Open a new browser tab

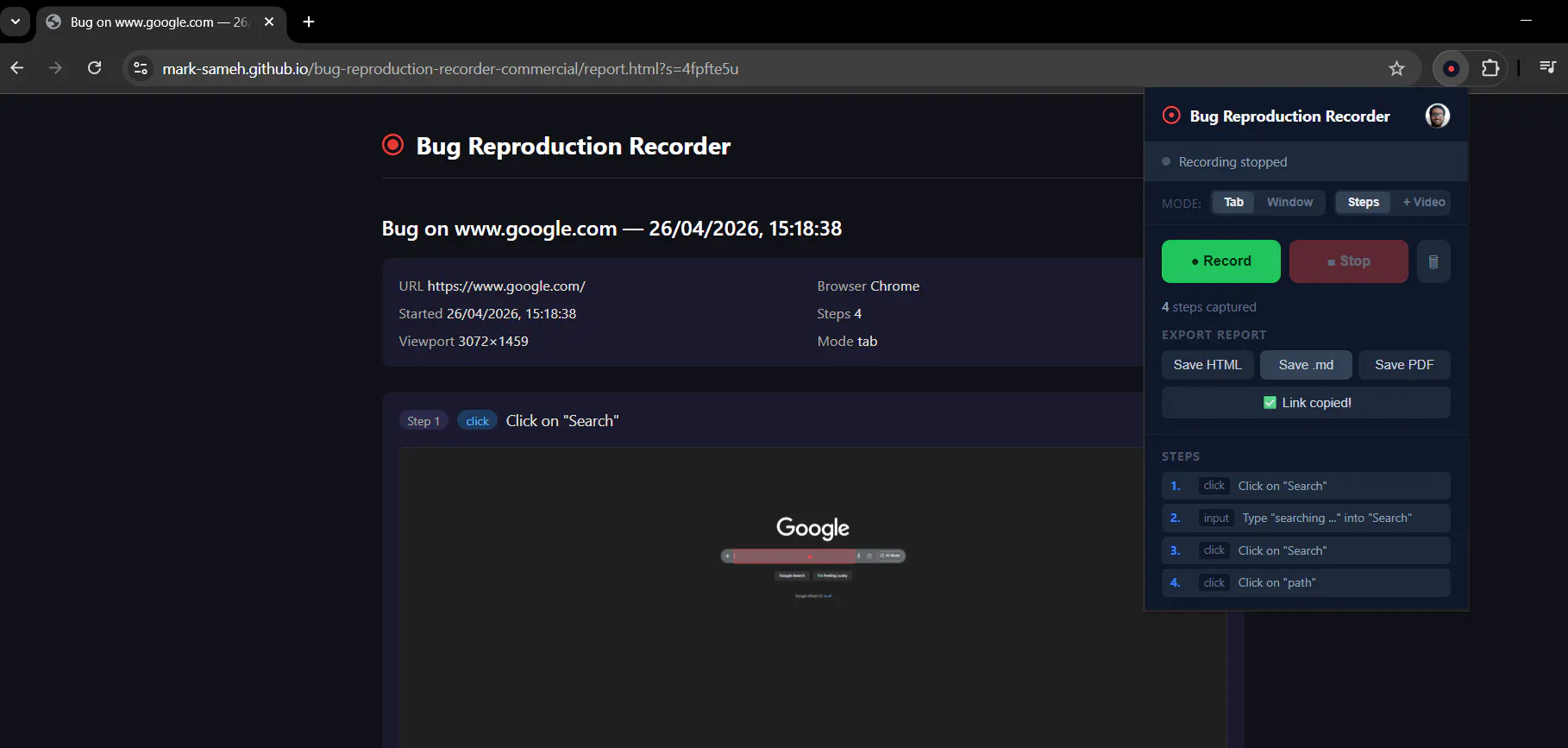[x=309, y=22]
